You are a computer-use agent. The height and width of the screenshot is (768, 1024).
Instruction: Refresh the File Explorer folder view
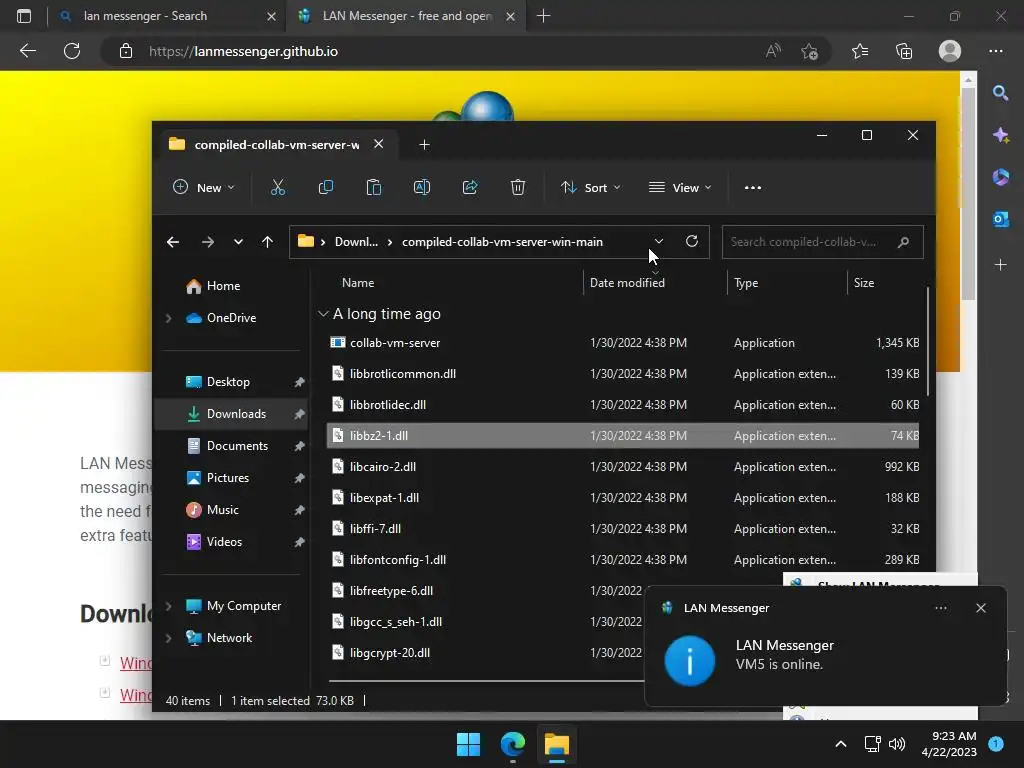(x=692, y=242)
